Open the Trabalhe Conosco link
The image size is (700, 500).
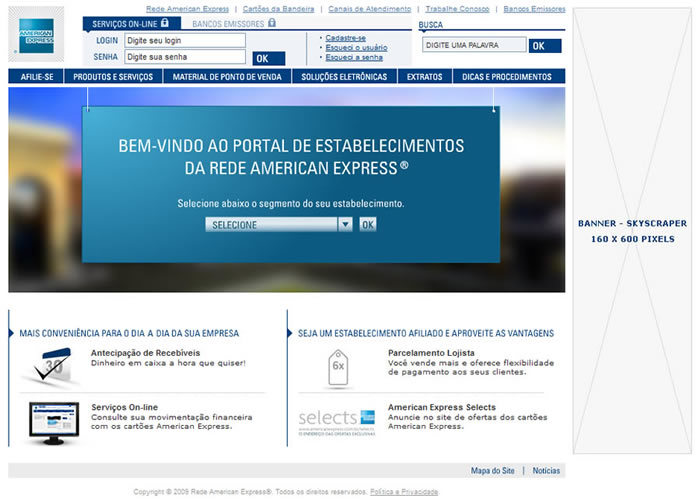pos(457,9)
